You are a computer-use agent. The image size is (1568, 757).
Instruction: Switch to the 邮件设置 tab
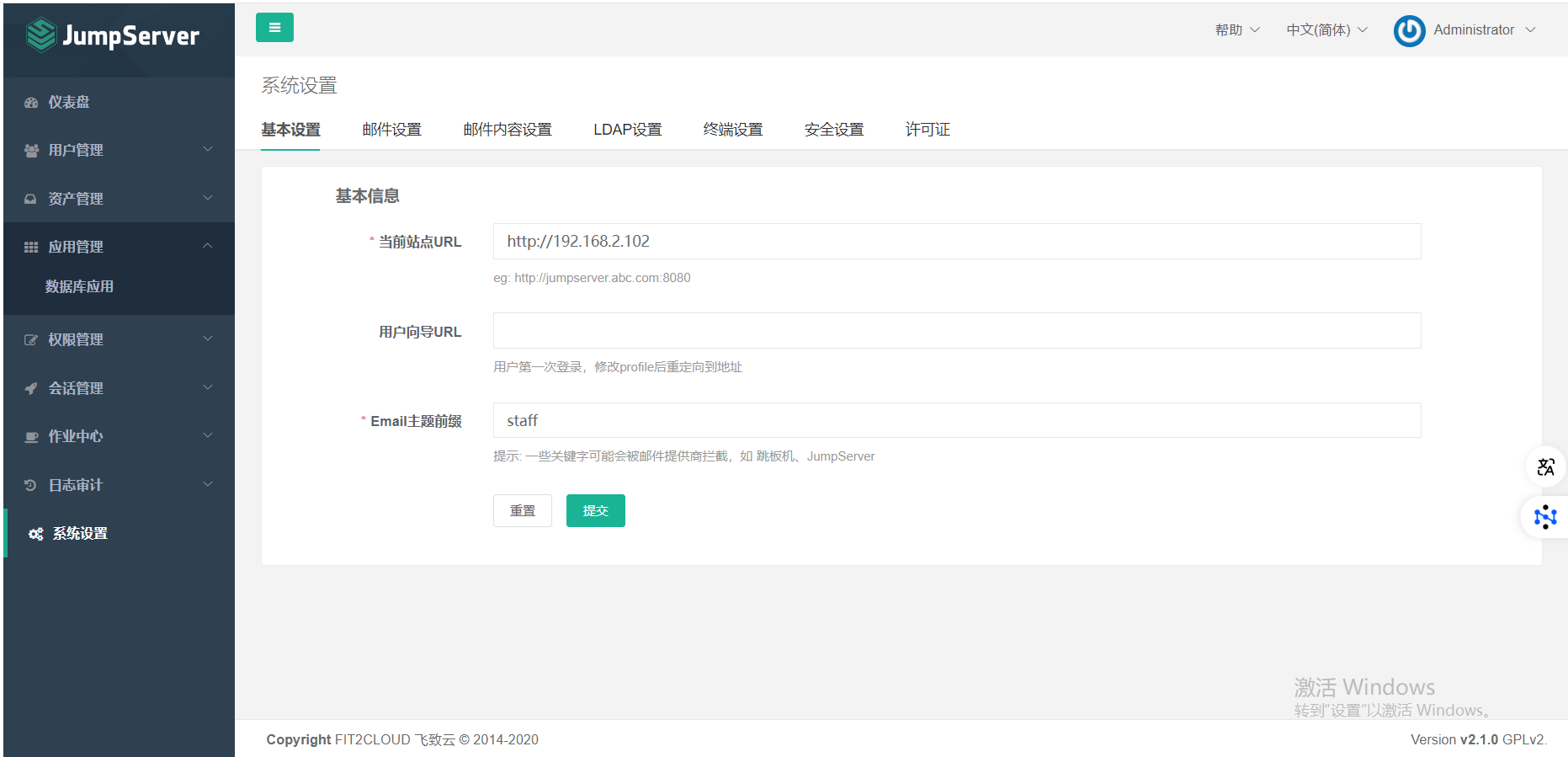pyautogui.click(x=391, y=130)
